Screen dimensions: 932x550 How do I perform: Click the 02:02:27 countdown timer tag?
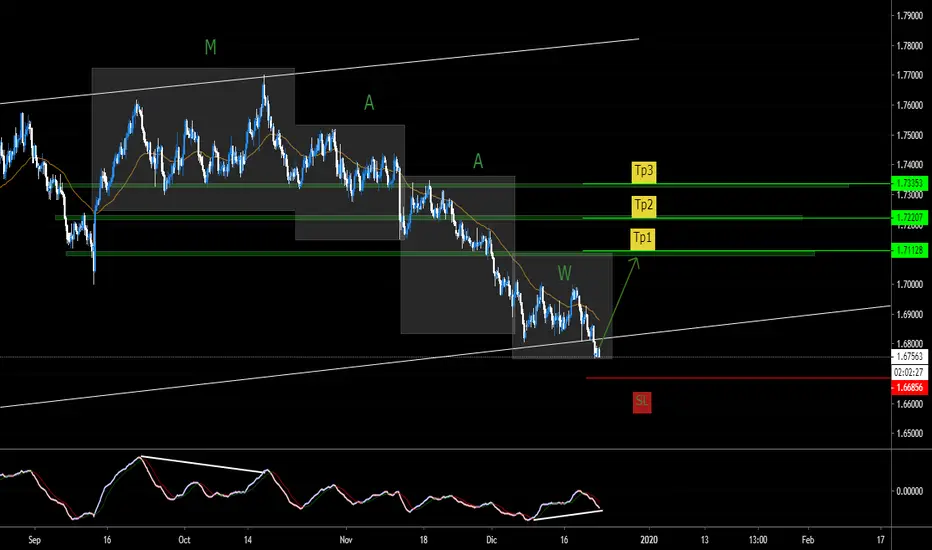pos(909,372)
